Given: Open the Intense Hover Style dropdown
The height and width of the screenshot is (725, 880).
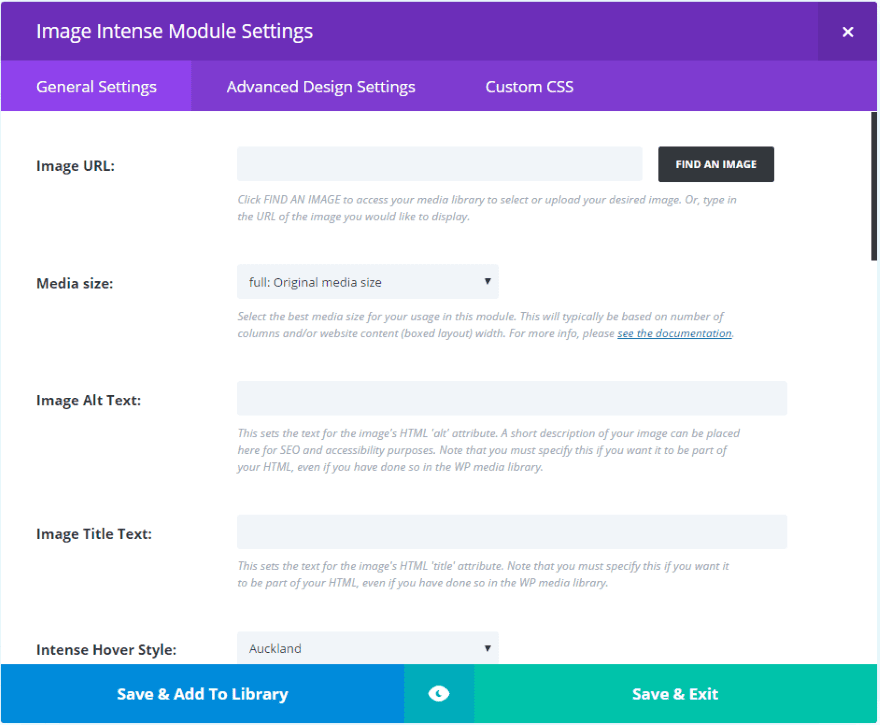Looking at the screenshot, I should tap(367, 648).
